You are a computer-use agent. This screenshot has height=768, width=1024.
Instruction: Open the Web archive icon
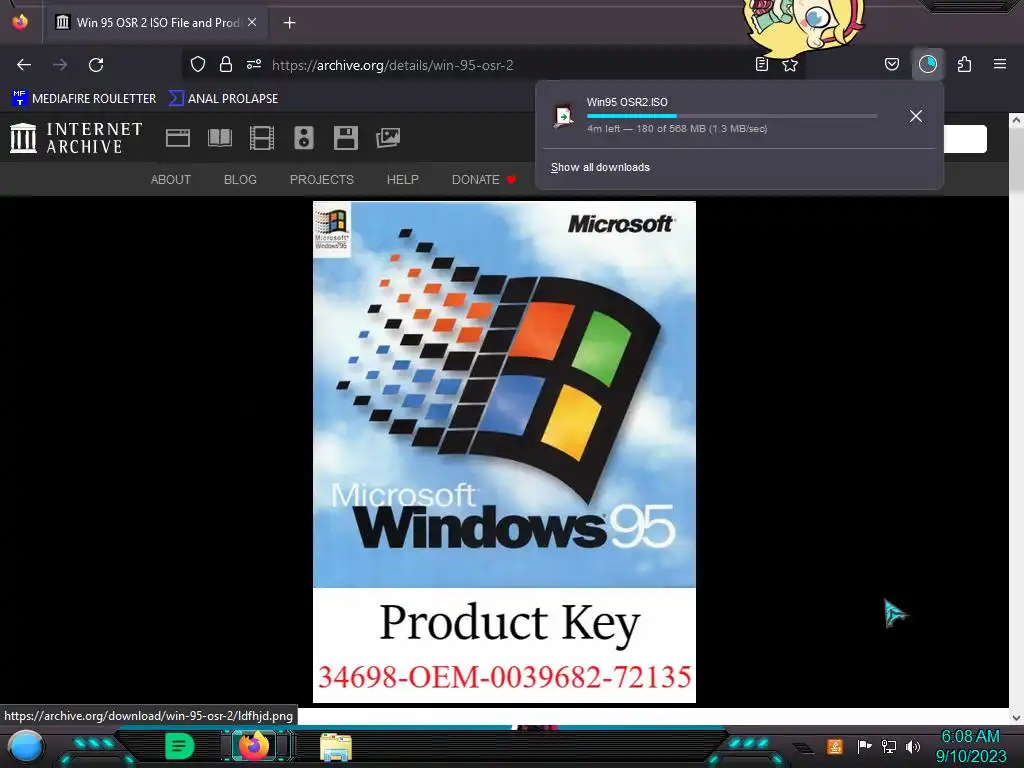tap(178, 138)
